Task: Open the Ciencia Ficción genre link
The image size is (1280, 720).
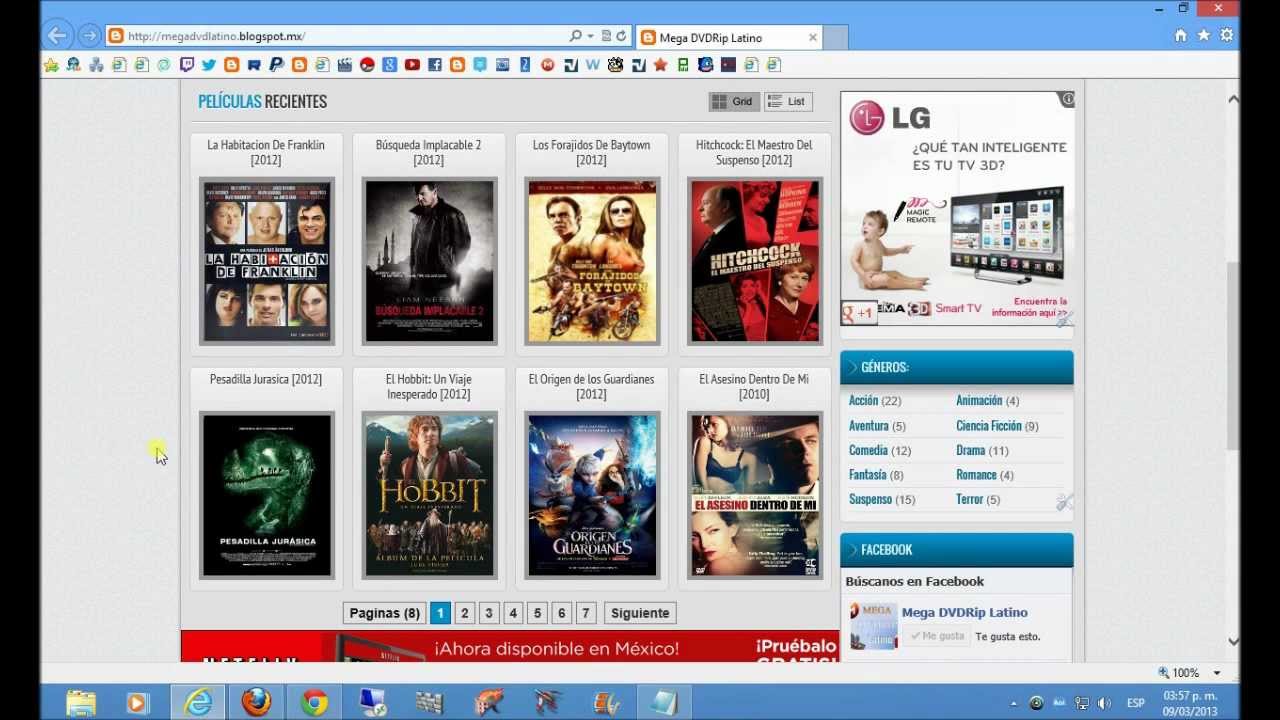Action: point(989,426)
